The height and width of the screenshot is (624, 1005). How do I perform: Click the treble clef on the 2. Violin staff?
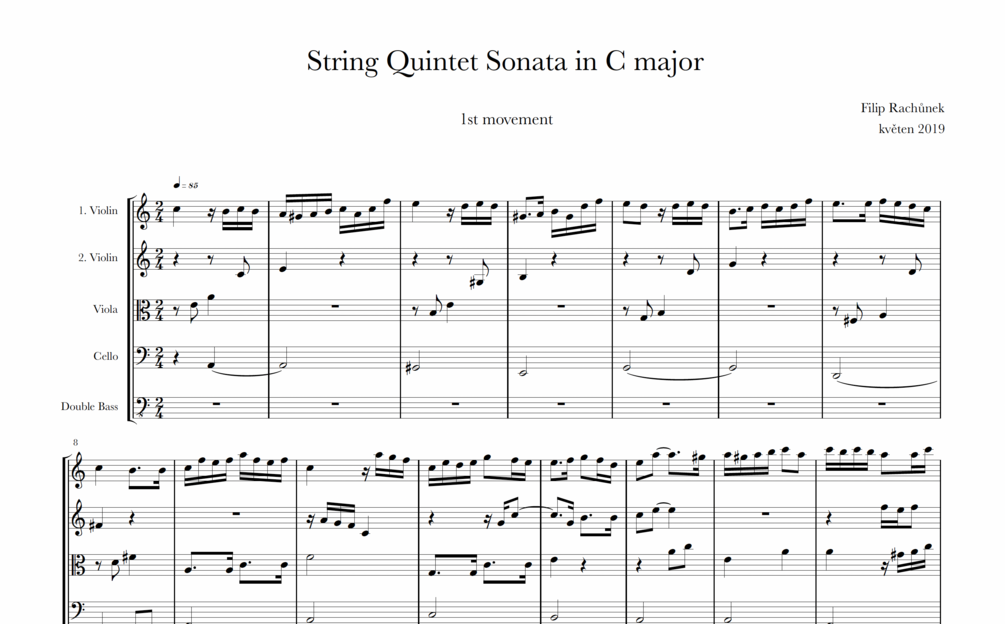[143, 259]
